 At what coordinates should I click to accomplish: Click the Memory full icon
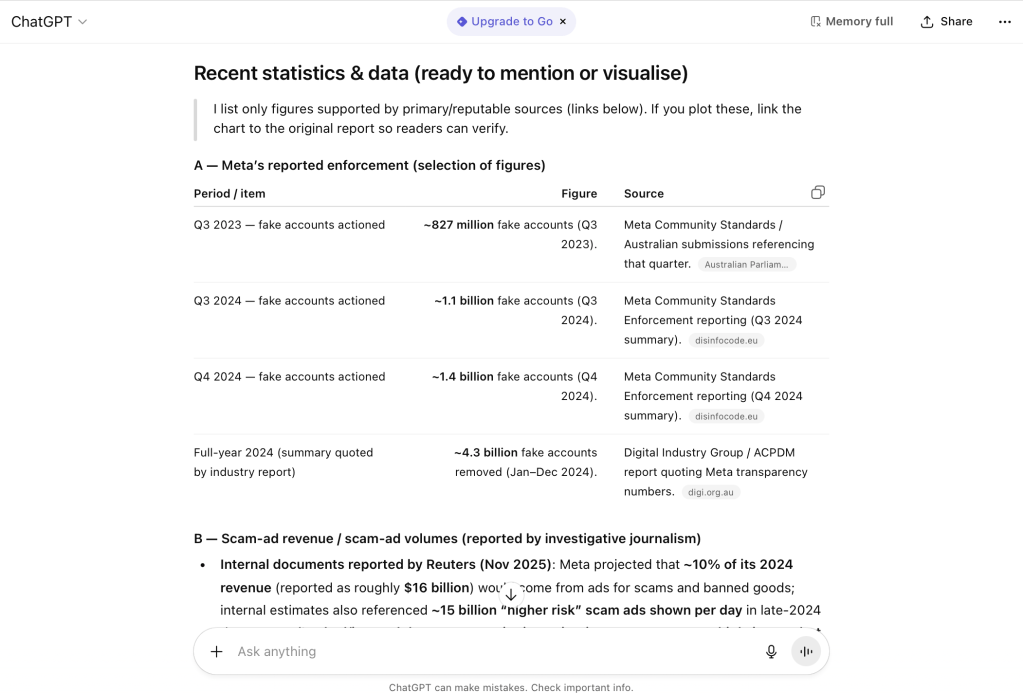[816, 22]
